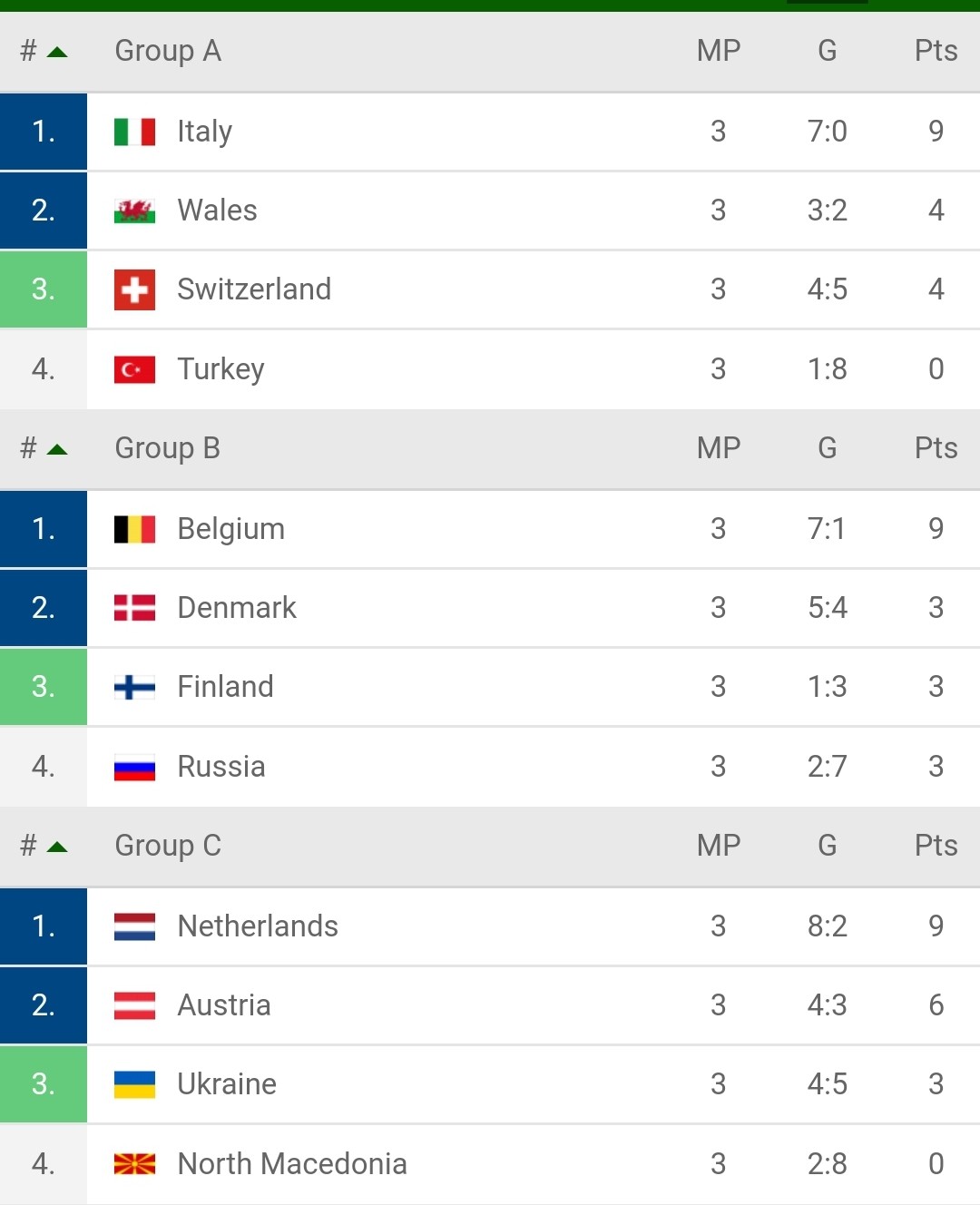This screenshot has width=980, height=1205.
Task: Click the Italy flag icon
Action: click(x=134, y=132)
